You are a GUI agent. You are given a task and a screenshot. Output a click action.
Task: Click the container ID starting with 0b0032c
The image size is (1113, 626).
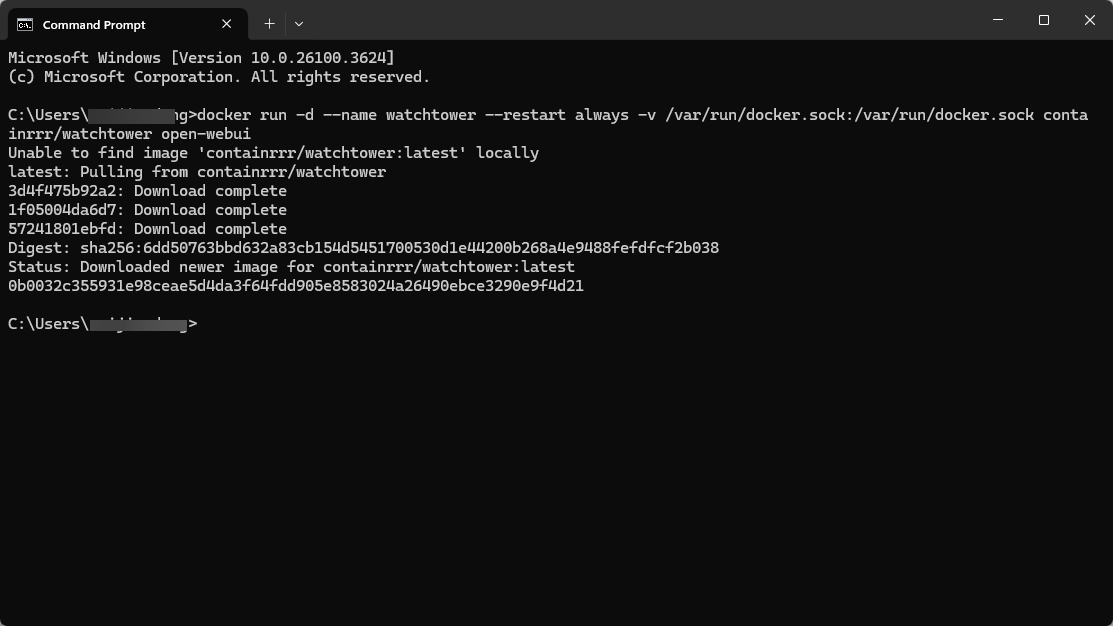pos(295,286)
